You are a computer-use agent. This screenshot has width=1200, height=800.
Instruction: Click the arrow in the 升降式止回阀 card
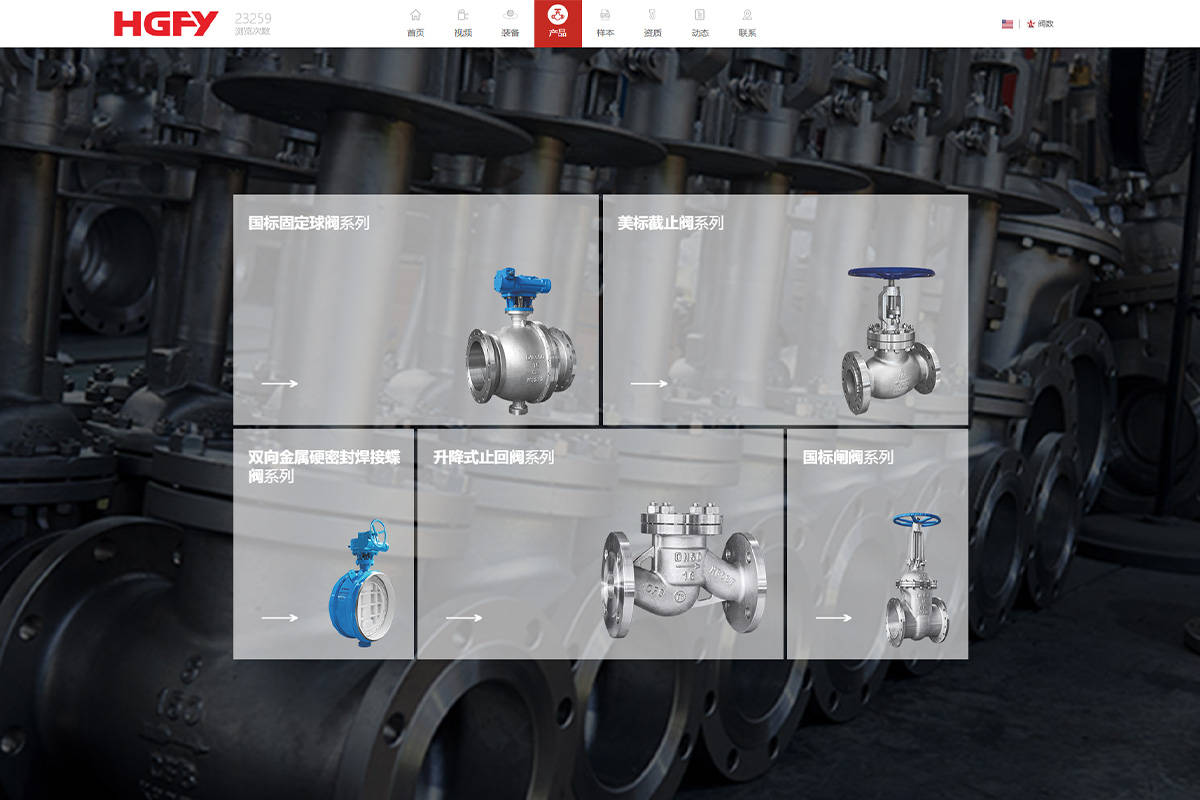tap(464, 618)
